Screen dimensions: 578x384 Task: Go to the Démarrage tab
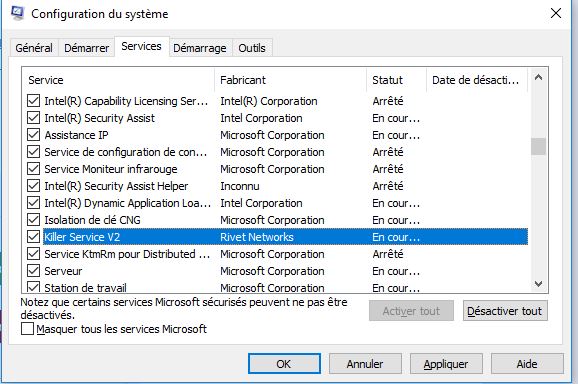[x=200, y=48]
